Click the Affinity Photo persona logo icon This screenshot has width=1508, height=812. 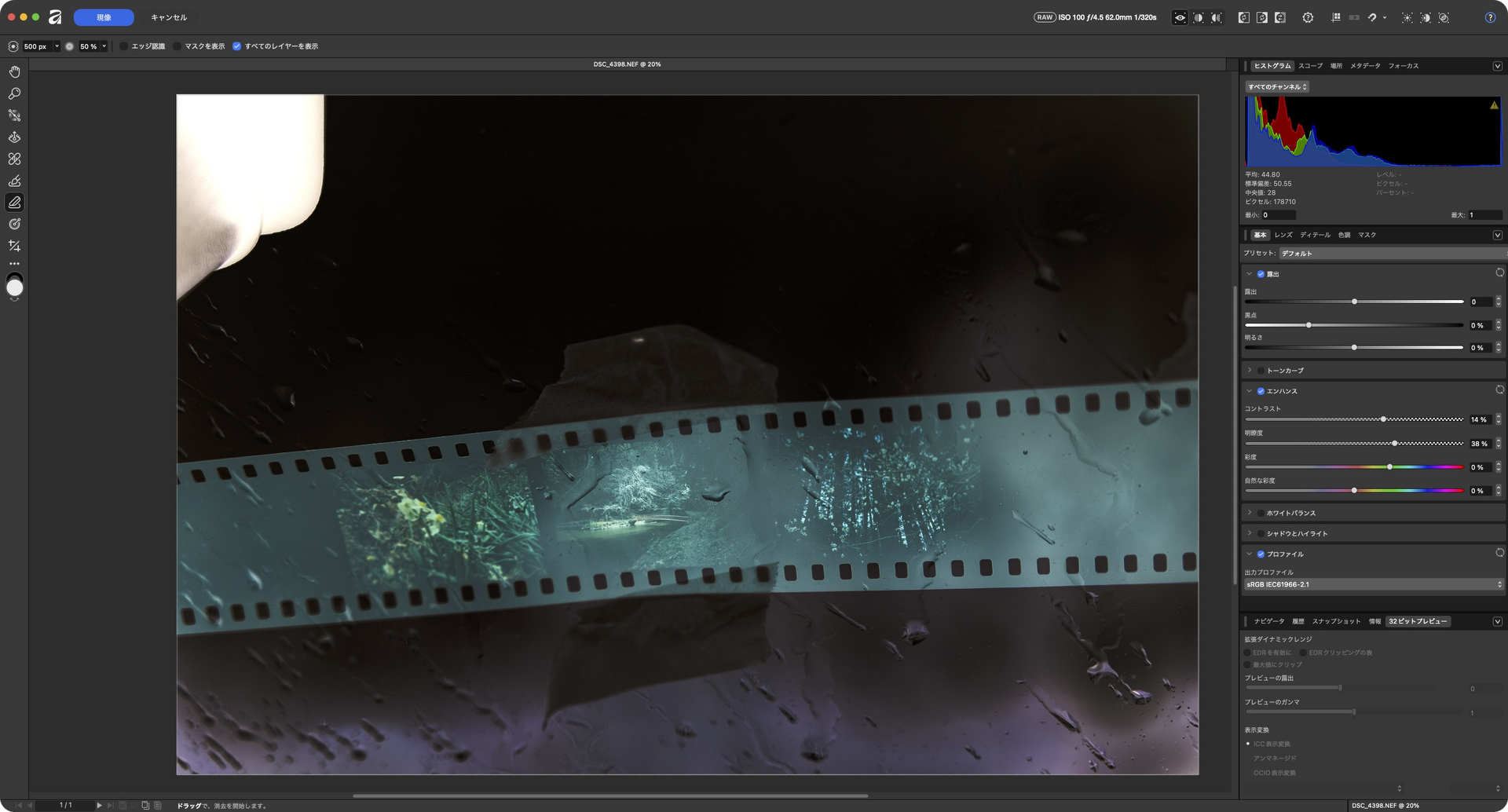[x=55, y=17]
